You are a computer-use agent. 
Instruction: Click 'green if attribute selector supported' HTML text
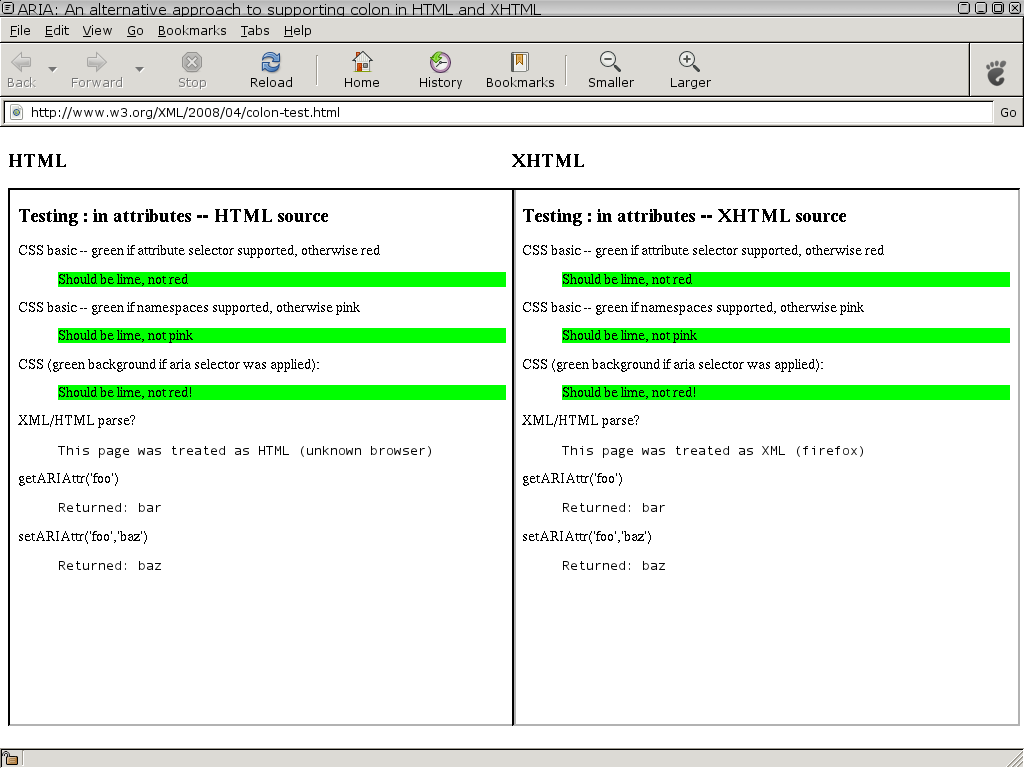[193, 251]
